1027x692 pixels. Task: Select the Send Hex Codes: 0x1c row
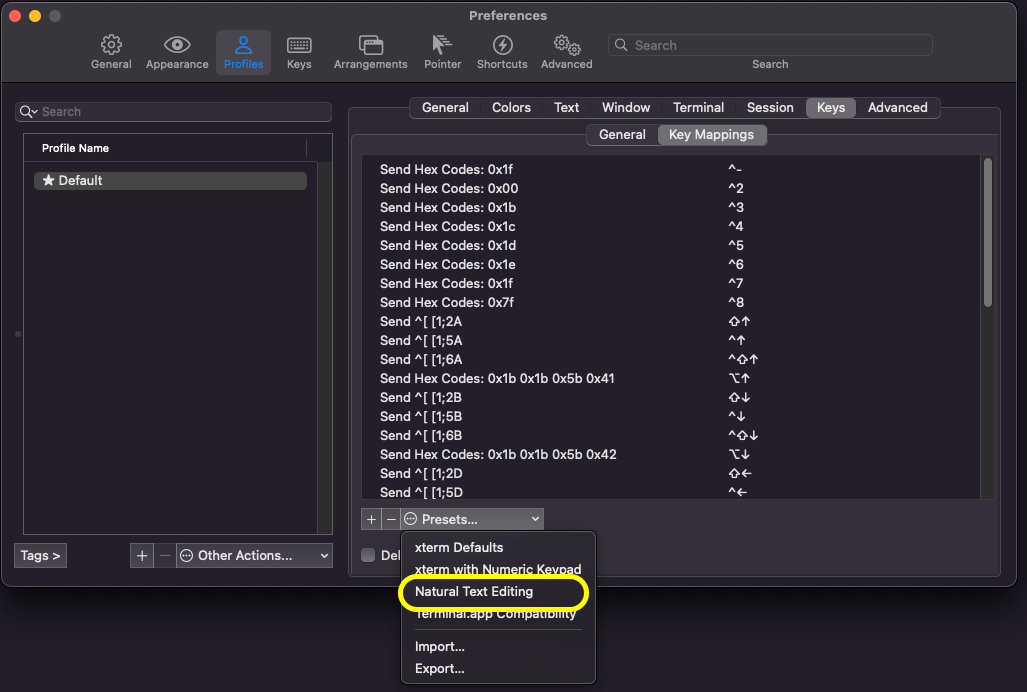pos(671,227)
